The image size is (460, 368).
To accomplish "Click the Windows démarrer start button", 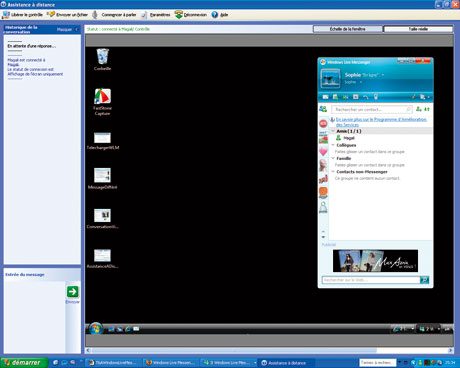I will coord(23,362).
